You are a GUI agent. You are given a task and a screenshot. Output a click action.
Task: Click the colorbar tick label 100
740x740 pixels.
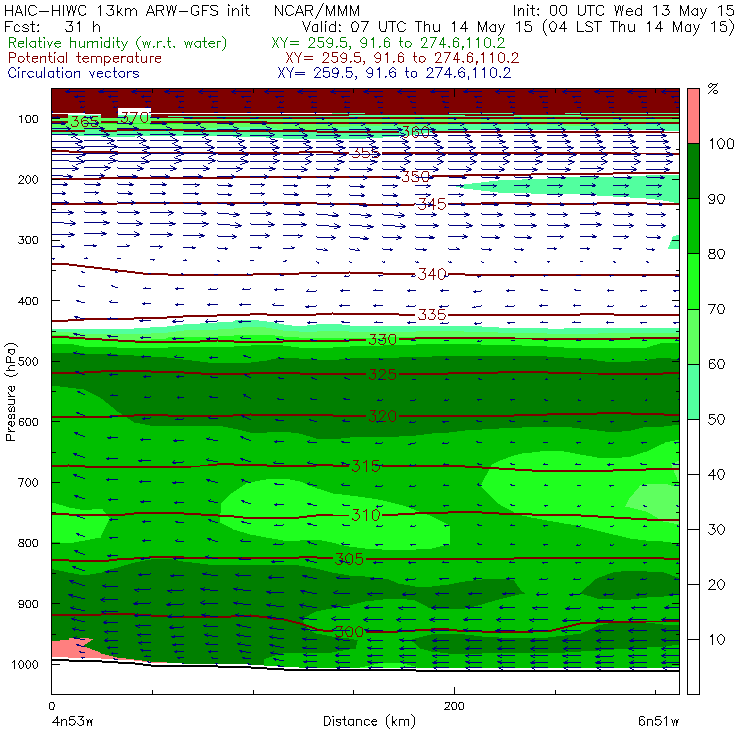722,143
